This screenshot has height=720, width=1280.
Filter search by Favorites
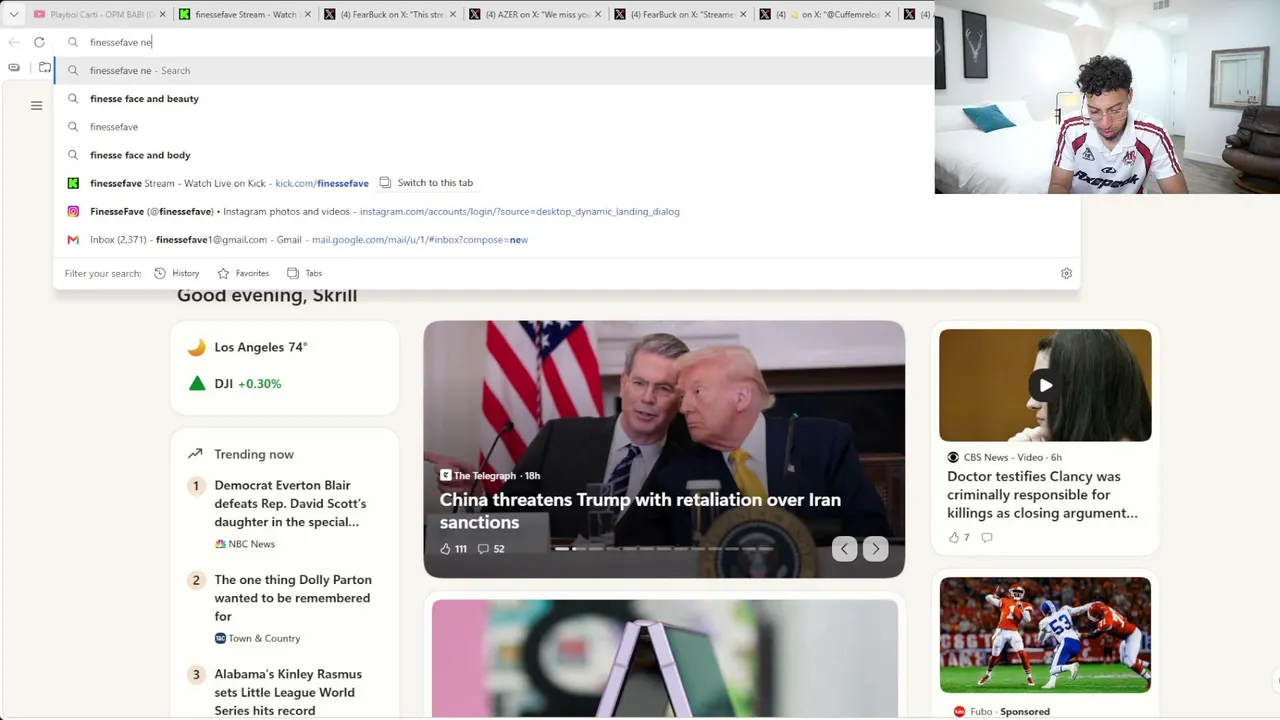243,273
